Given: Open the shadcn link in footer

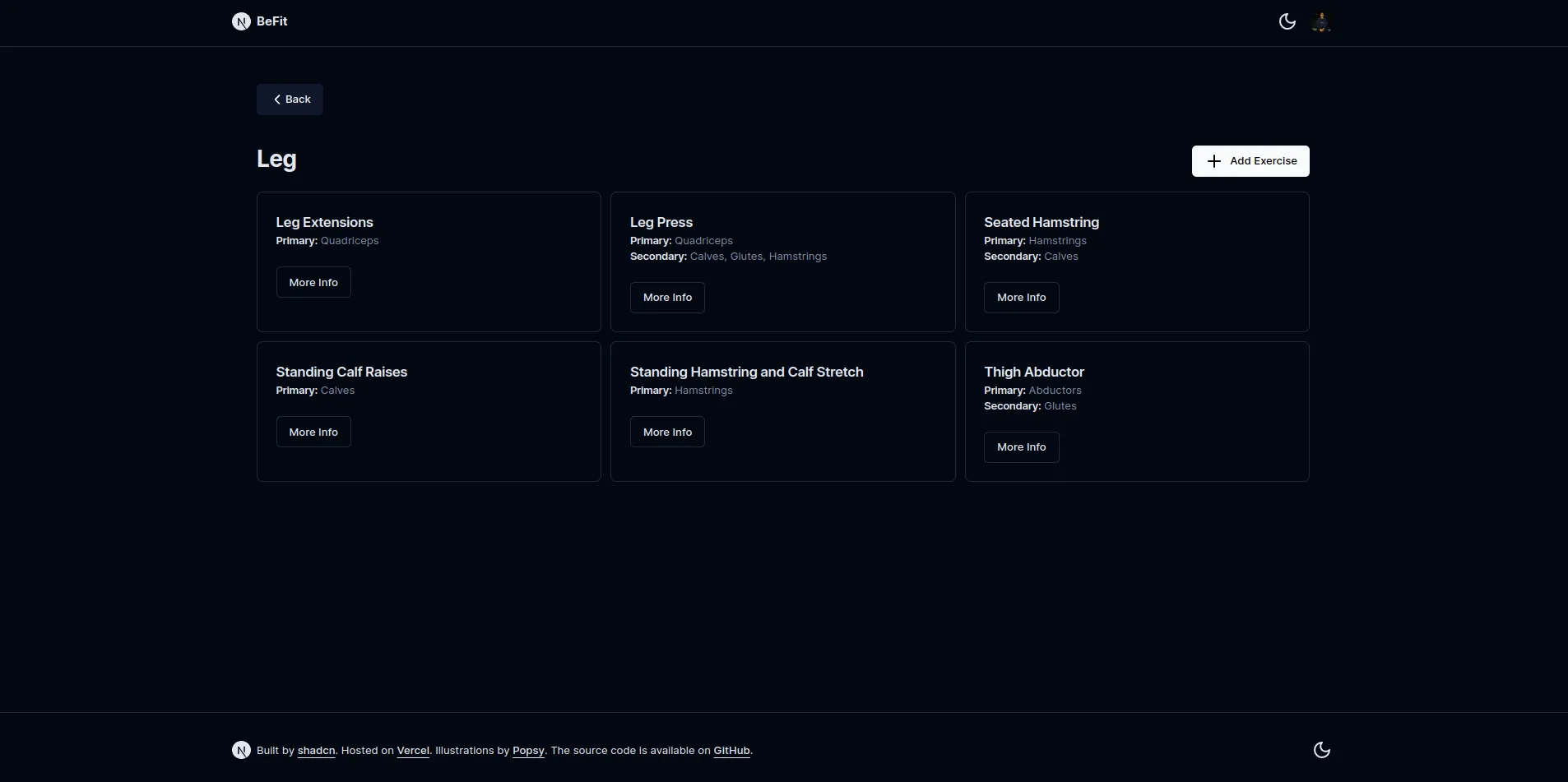Looking at the screenshot, I should [x=316, y=751].
